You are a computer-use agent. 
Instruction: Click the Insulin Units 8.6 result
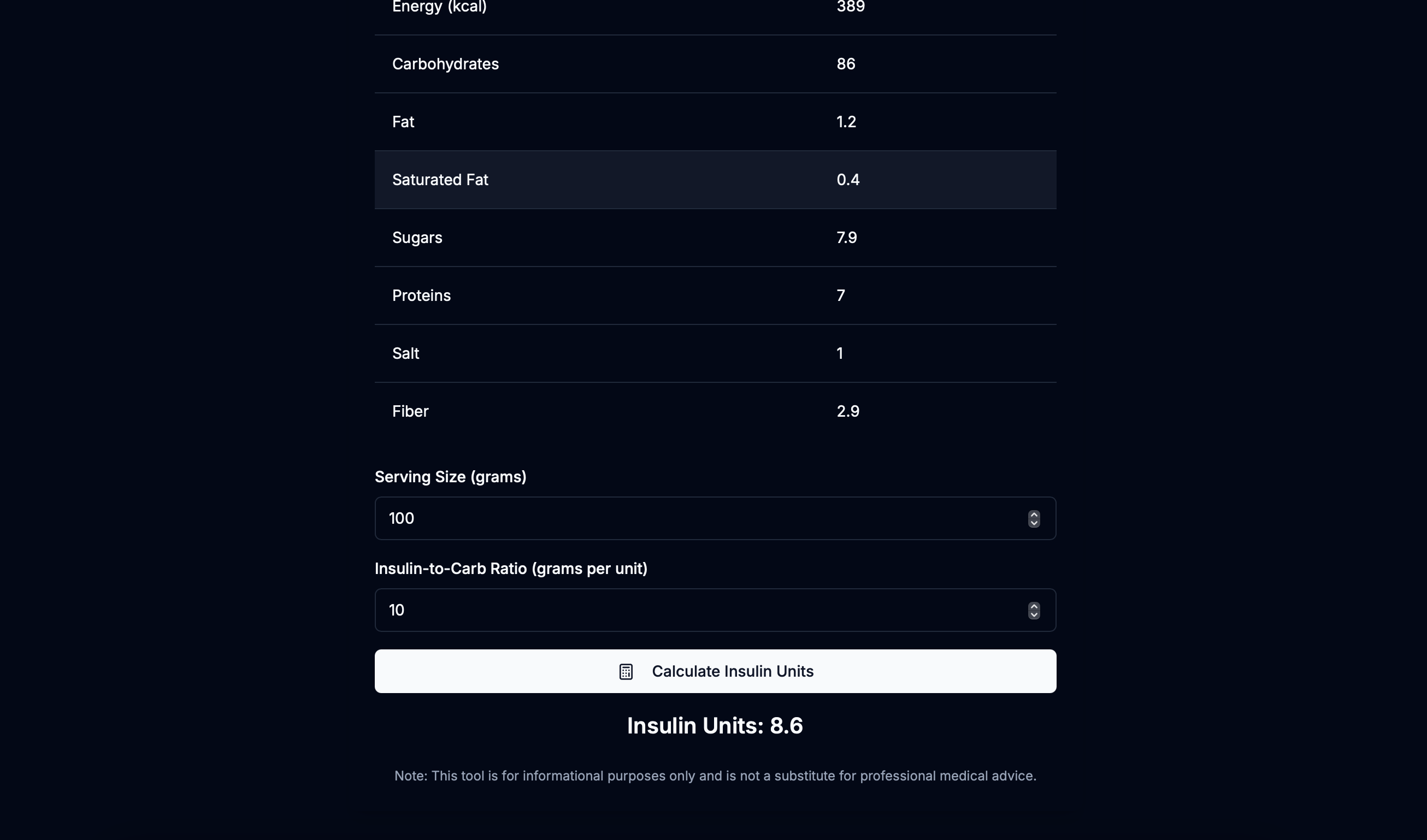715,726
